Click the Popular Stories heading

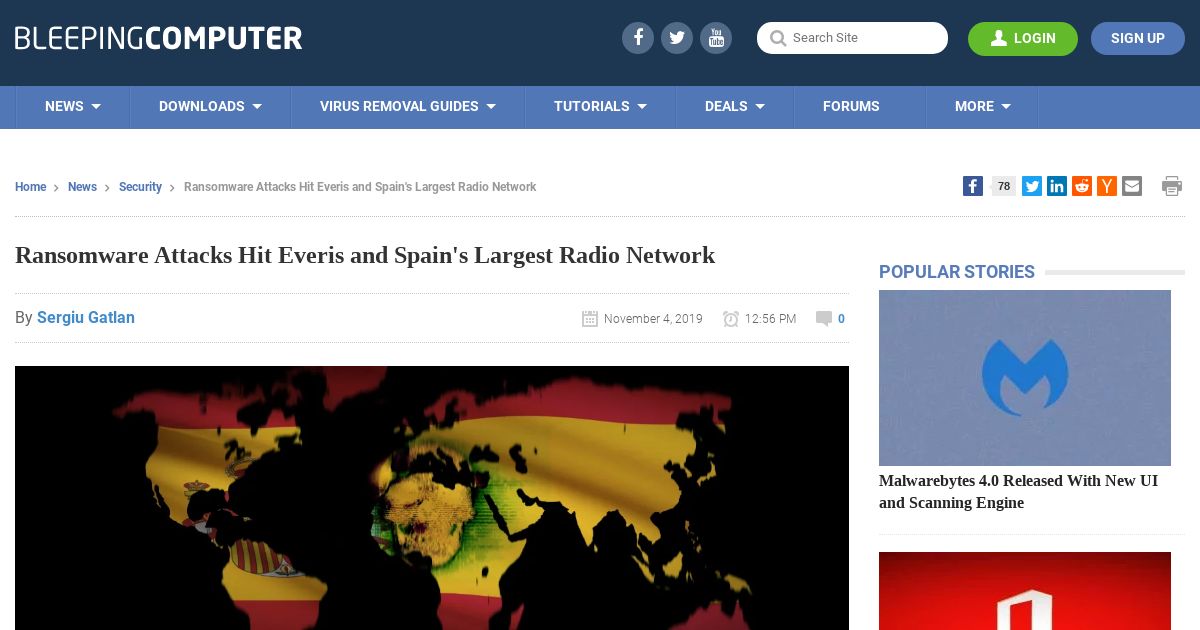[957, 272]
